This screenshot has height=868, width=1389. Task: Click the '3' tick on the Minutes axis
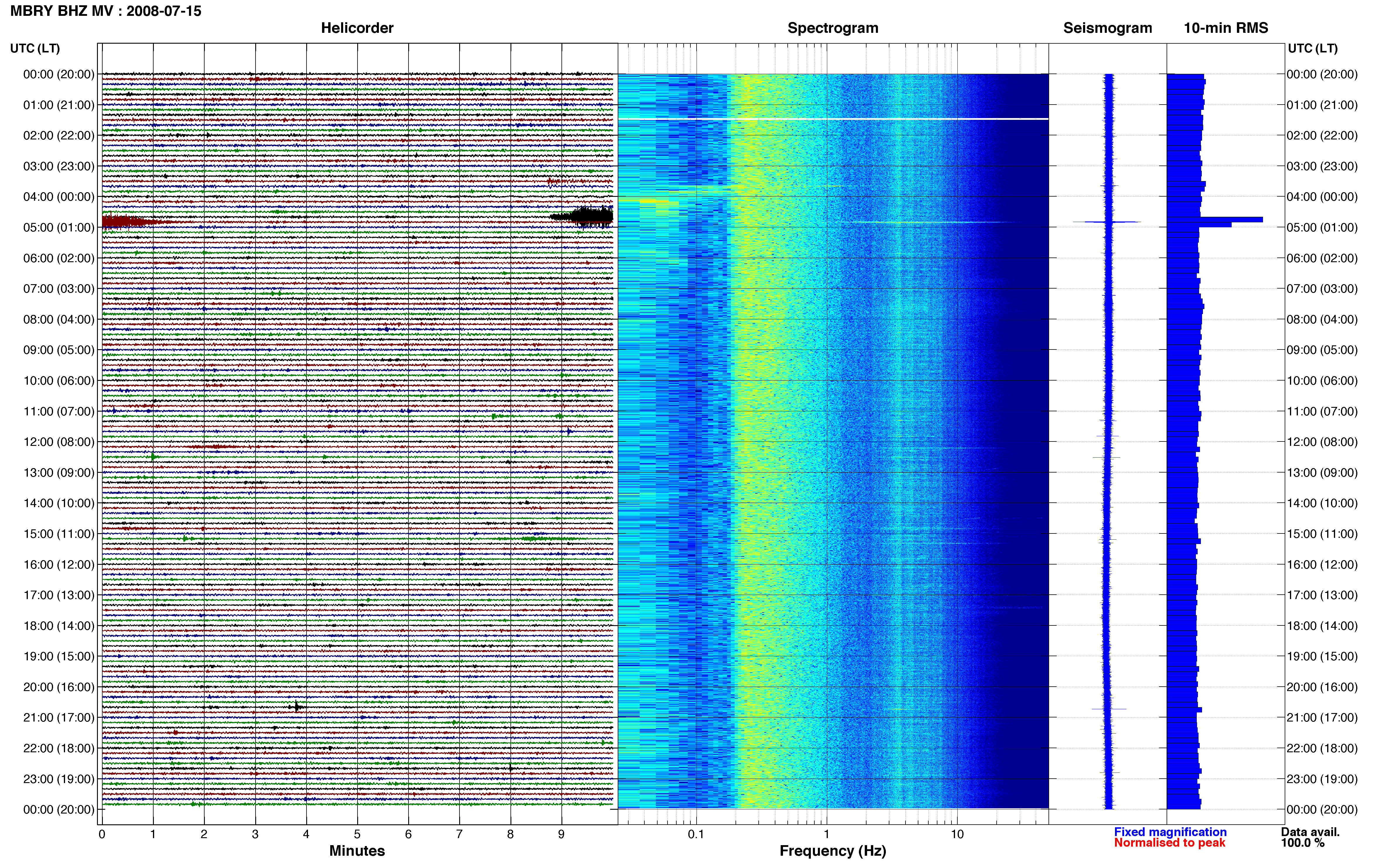tap(255, 834)
